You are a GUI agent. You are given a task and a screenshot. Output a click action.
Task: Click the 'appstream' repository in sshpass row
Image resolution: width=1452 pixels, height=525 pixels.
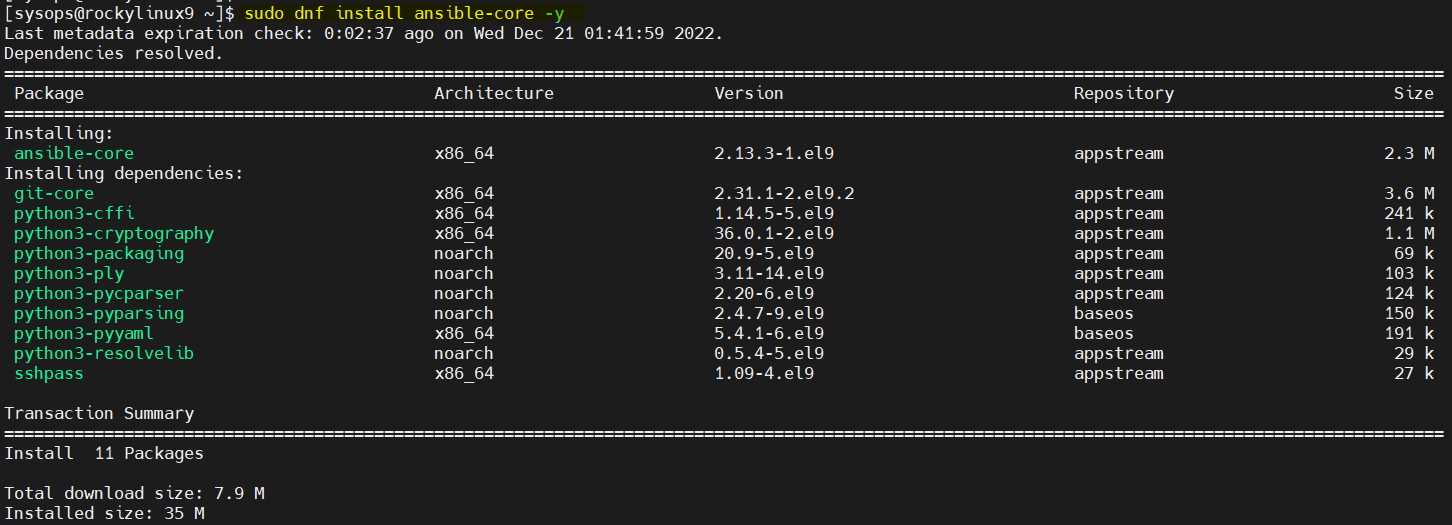pos(1119,373)
